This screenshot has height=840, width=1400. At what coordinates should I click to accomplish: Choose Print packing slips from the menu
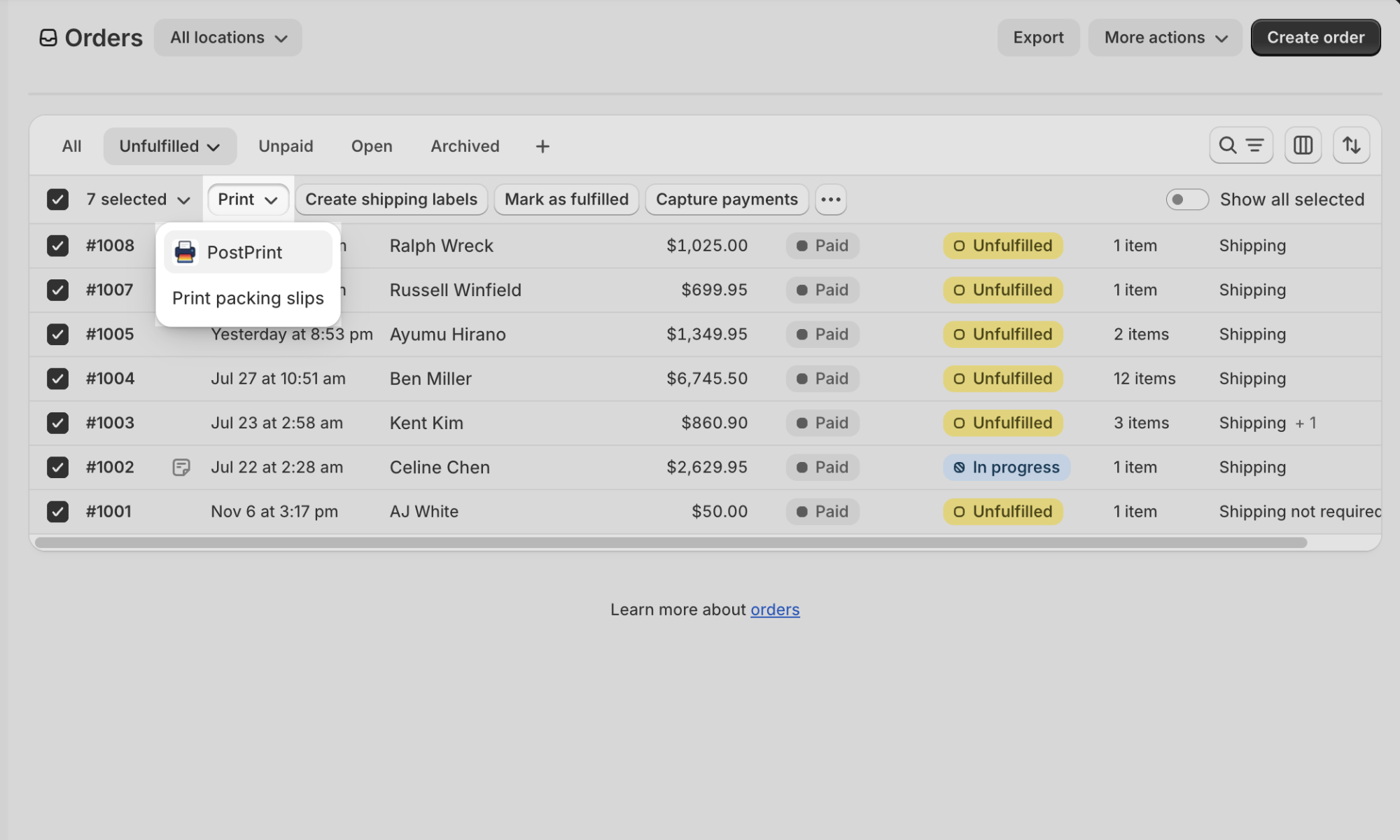(248, 298)
